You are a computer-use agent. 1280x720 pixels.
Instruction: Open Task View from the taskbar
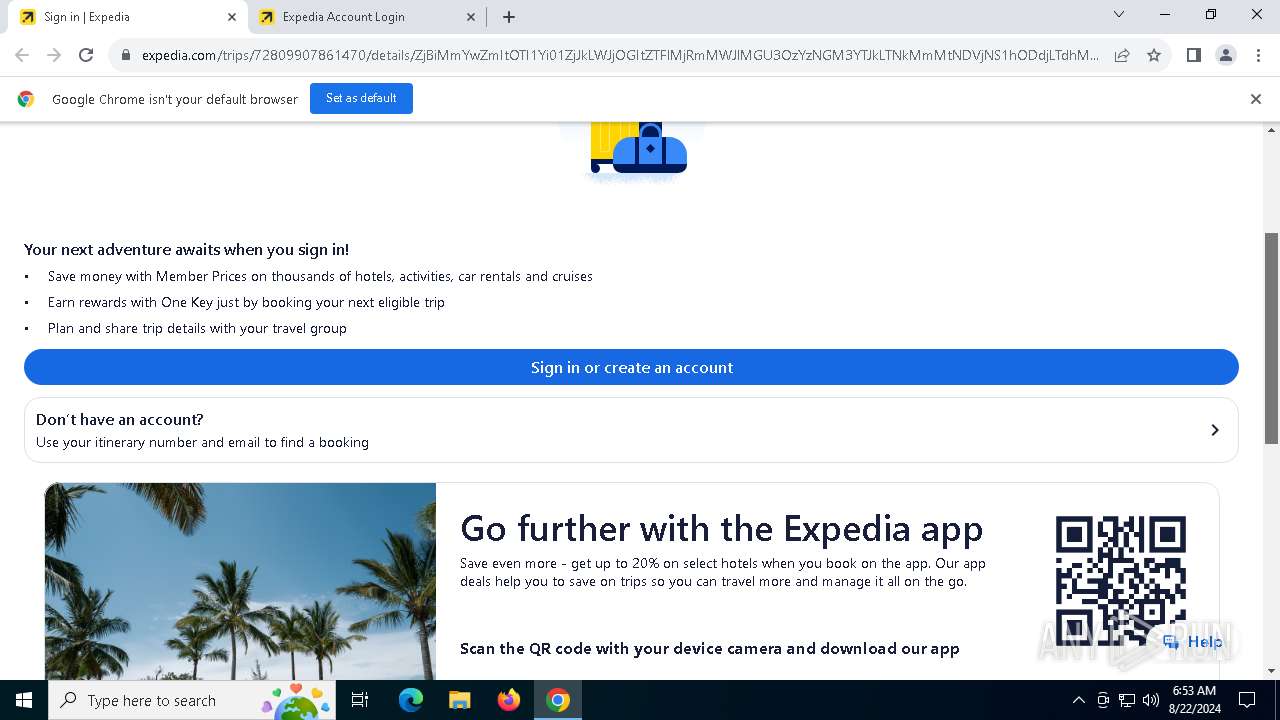[x=360, y=700]
